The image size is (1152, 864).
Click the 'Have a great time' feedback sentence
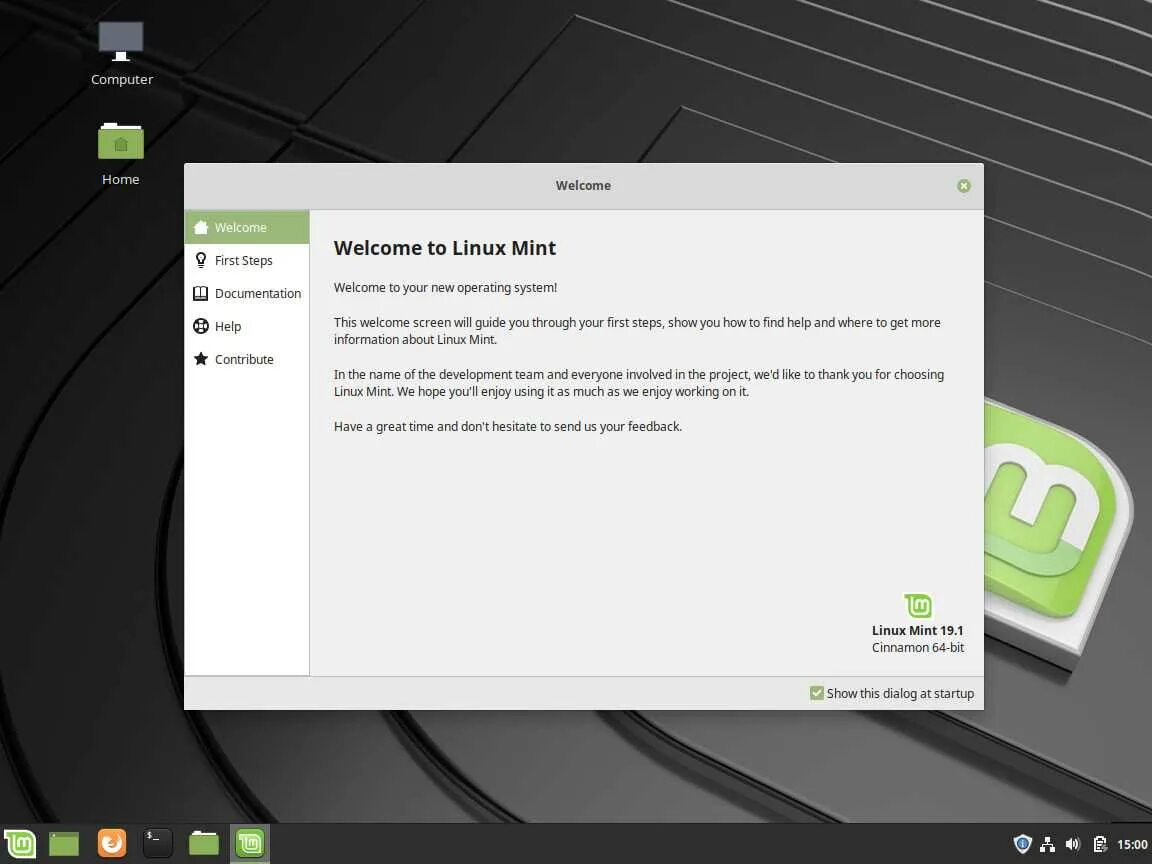click(508, 426)
